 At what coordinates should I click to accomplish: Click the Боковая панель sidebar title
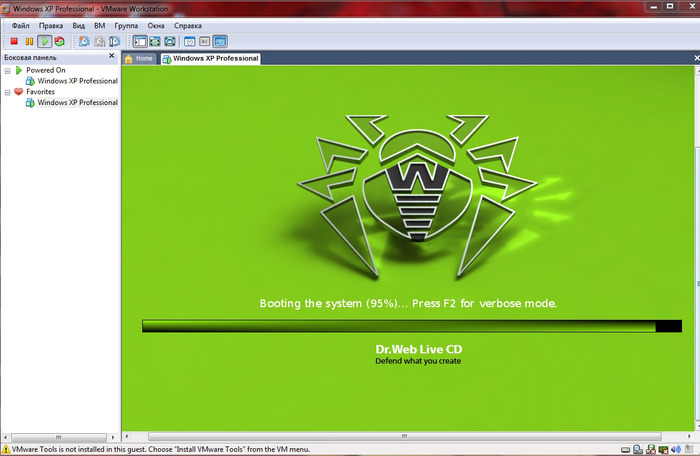click(x=30, y=58)
